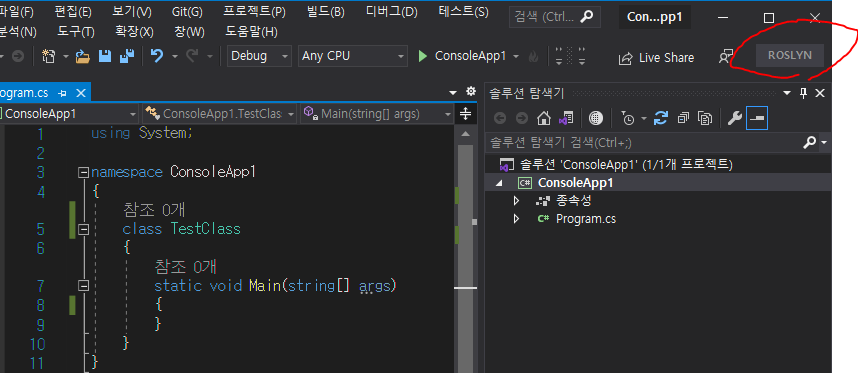
Task: Close the Program.cs tab
Action: 81,94
